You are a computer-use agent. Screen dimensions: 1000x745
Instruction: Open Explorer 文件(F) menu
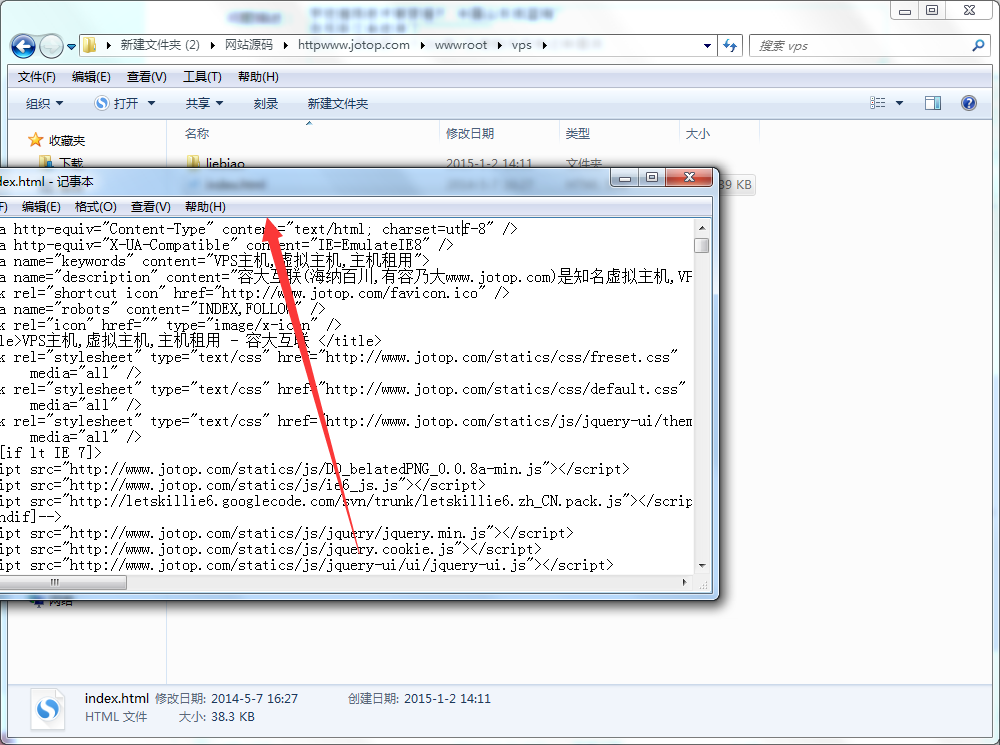pyautogui.click(x=36, y=77)
